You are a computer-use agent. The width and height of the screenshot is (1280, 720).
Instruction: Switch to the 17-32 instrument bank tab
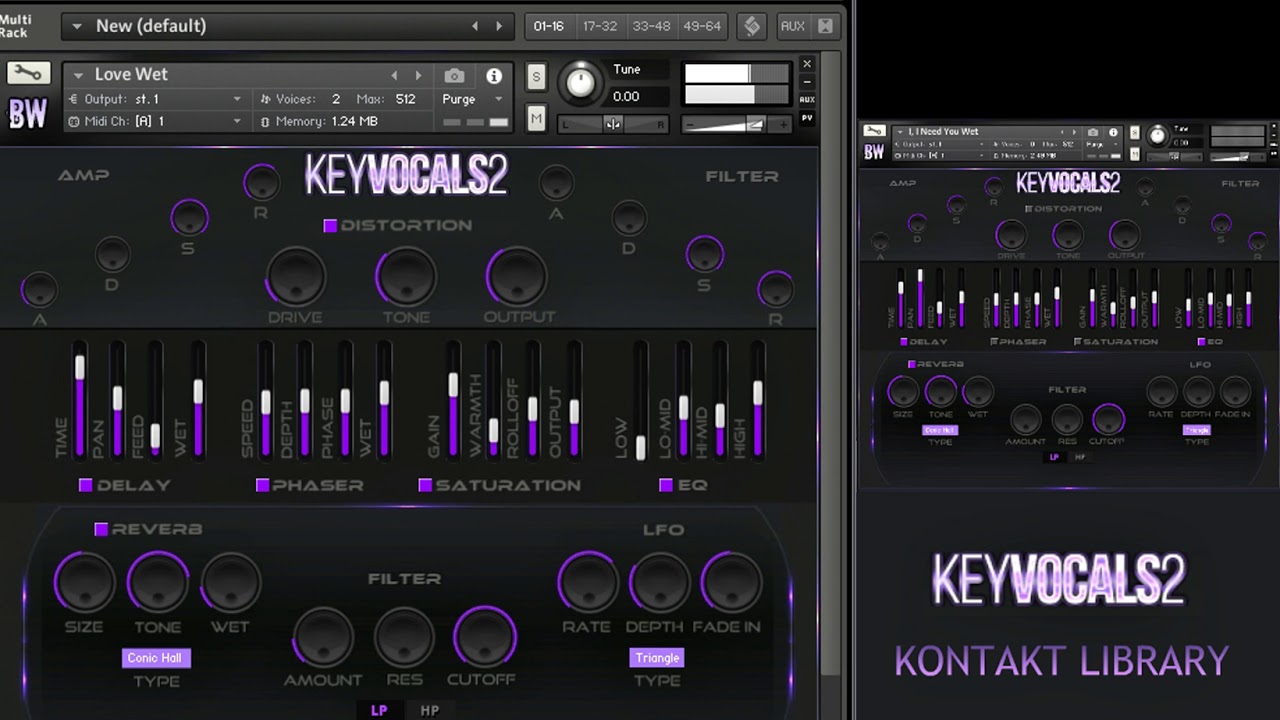click(601, 26)
